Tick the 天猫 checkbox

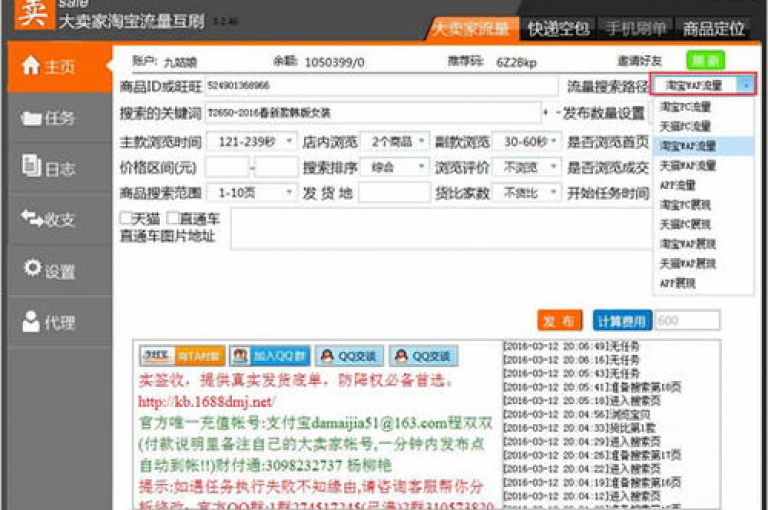tap(126, 218)
